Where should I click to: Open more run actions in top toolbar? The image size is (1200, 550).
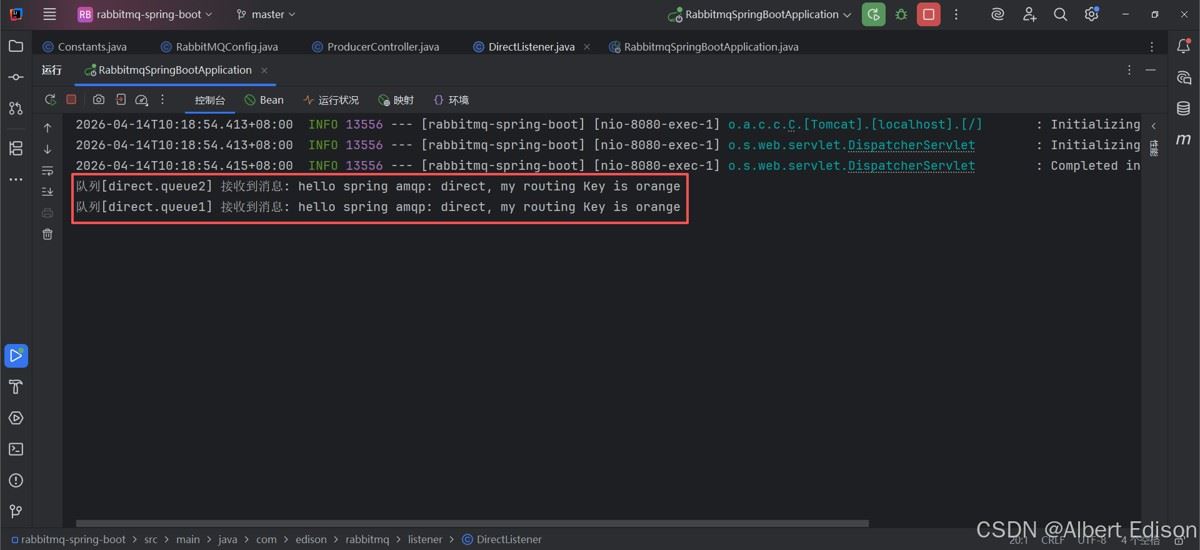click(x=957, y=15)
